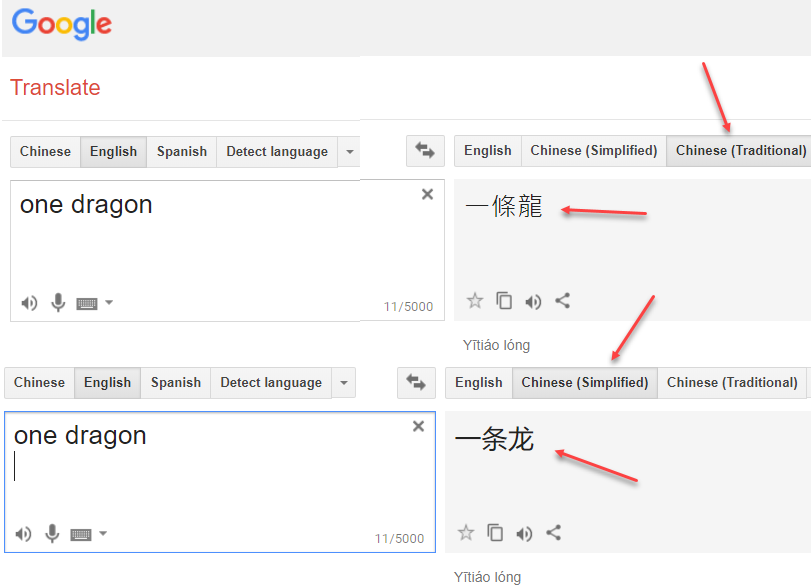The height and width of the screenshot is (587, 811).
Task: Click the Google logo
Action: (x=62, y=24)
